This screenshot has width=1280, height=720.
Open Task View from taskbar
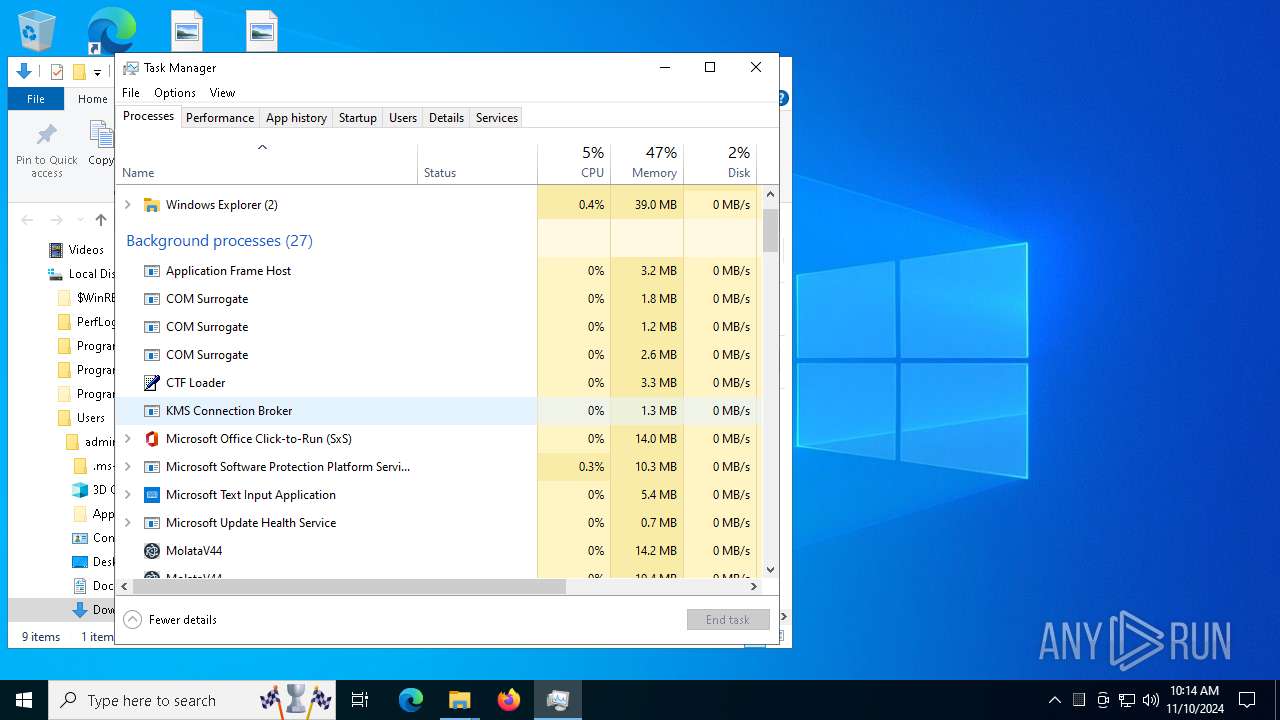click(x=360, y=700)
